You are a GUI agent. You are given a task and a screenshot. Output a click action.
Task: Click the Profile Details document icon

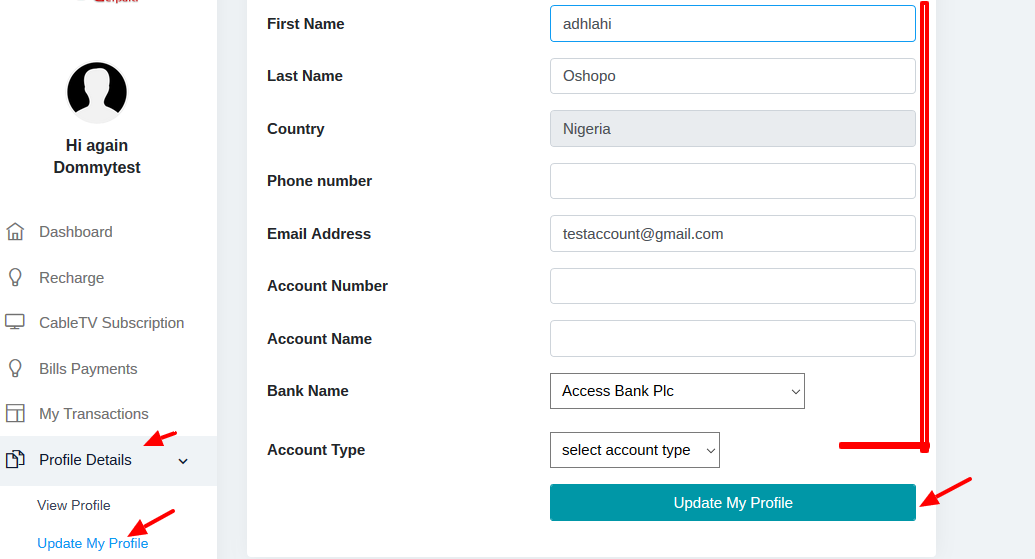(15, 460)
